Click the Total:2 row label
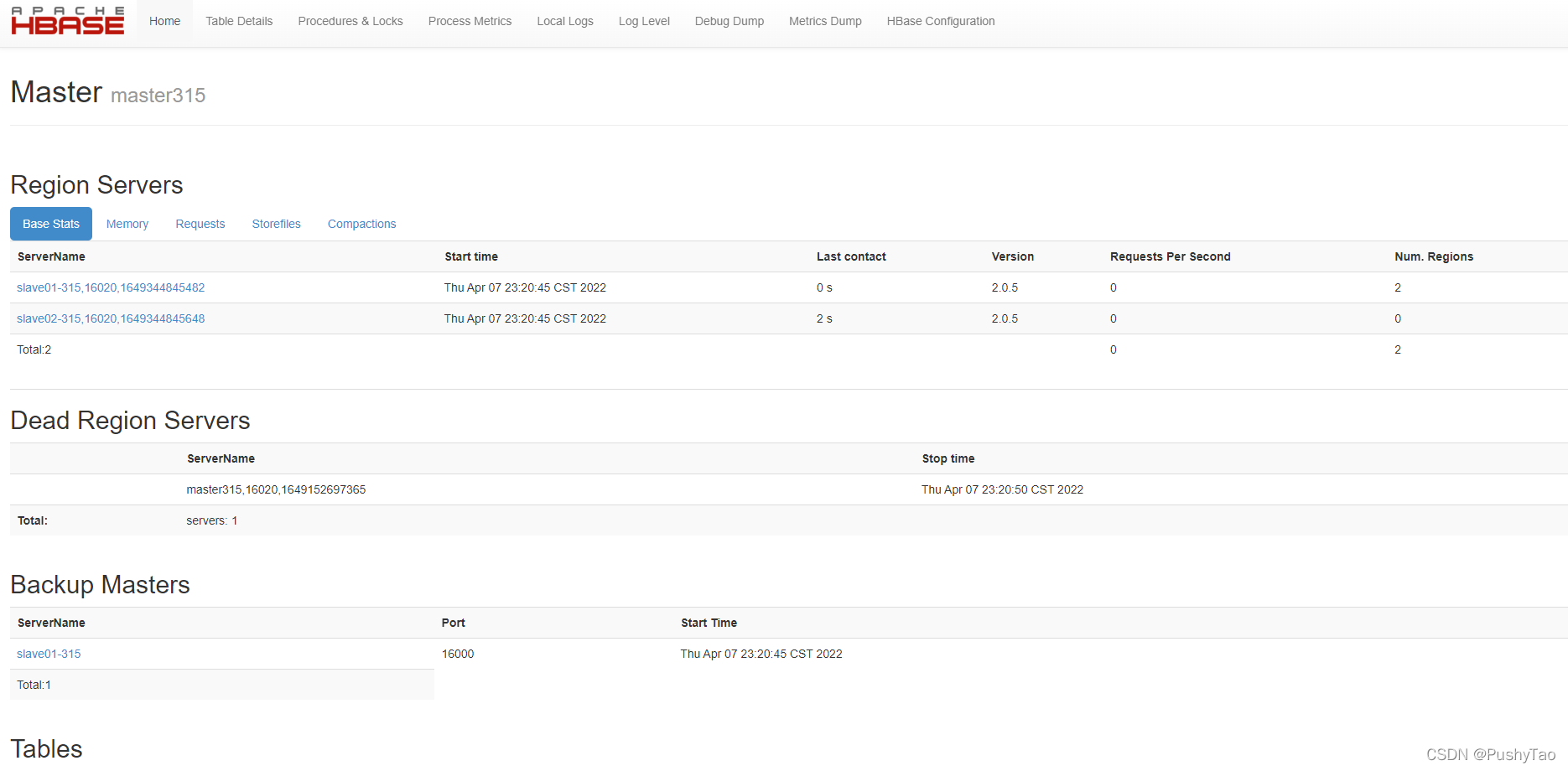The image size is (1568, 771). coord(34,349)
